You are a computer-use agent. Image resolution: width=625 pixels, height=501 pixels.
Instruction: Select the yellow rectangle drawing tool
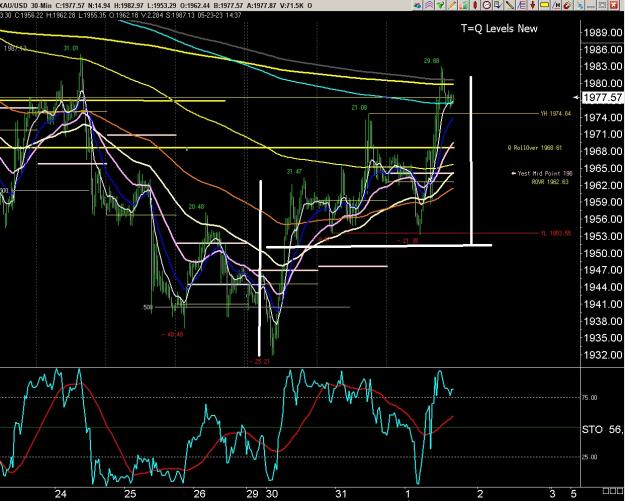pyautogui.click(x=544, y=5)
